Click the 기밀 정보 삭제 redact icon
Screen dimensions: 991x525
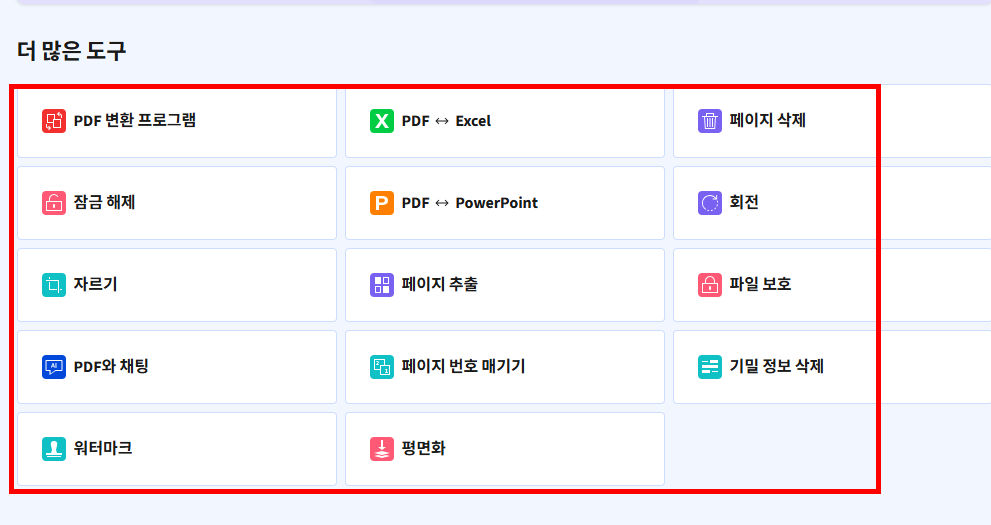710,367
